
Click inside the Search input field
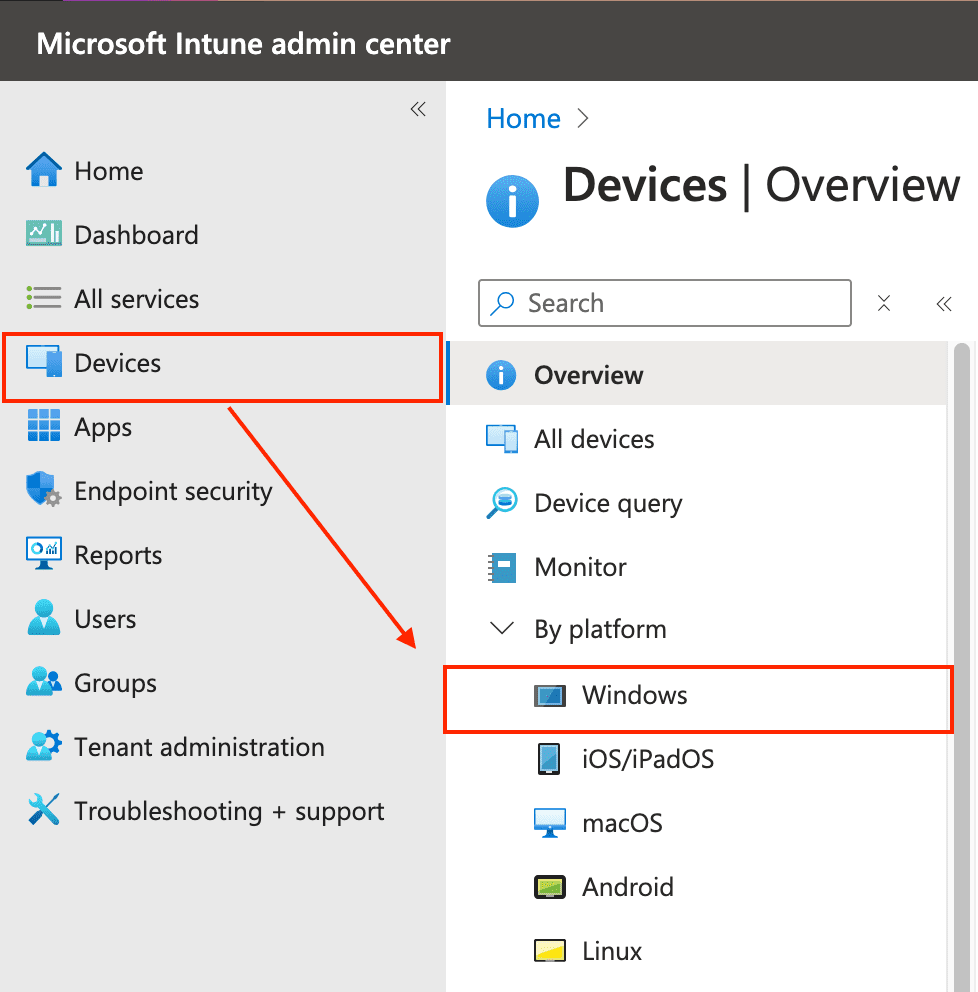[x=664, y=303]
